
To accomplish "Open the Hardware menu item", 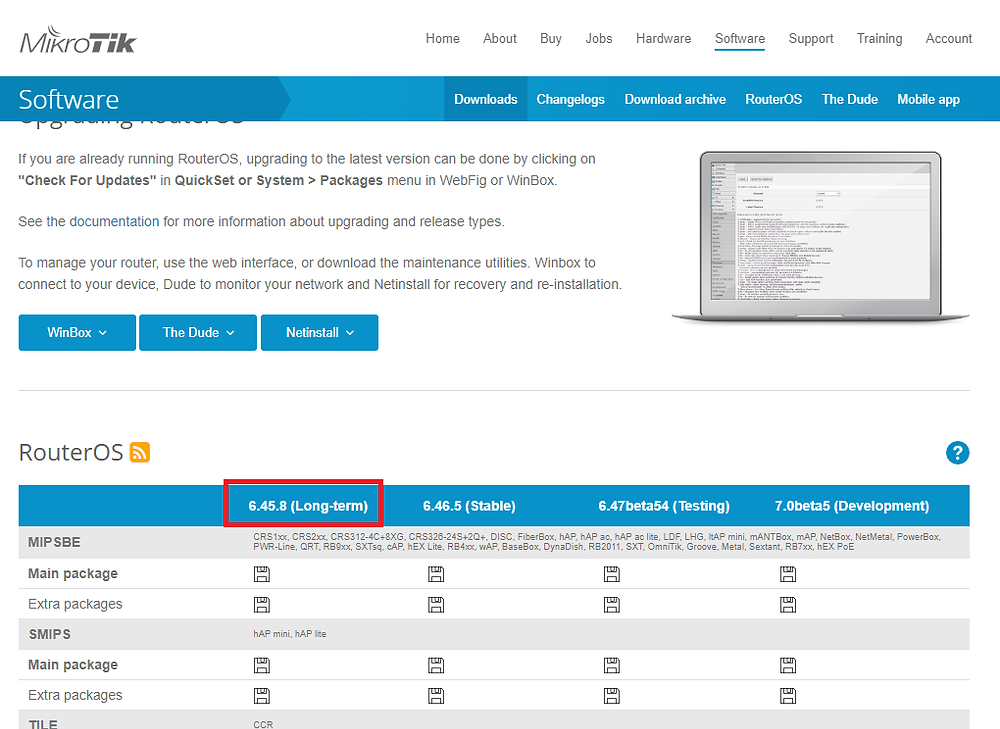I will tap(663, 38).
